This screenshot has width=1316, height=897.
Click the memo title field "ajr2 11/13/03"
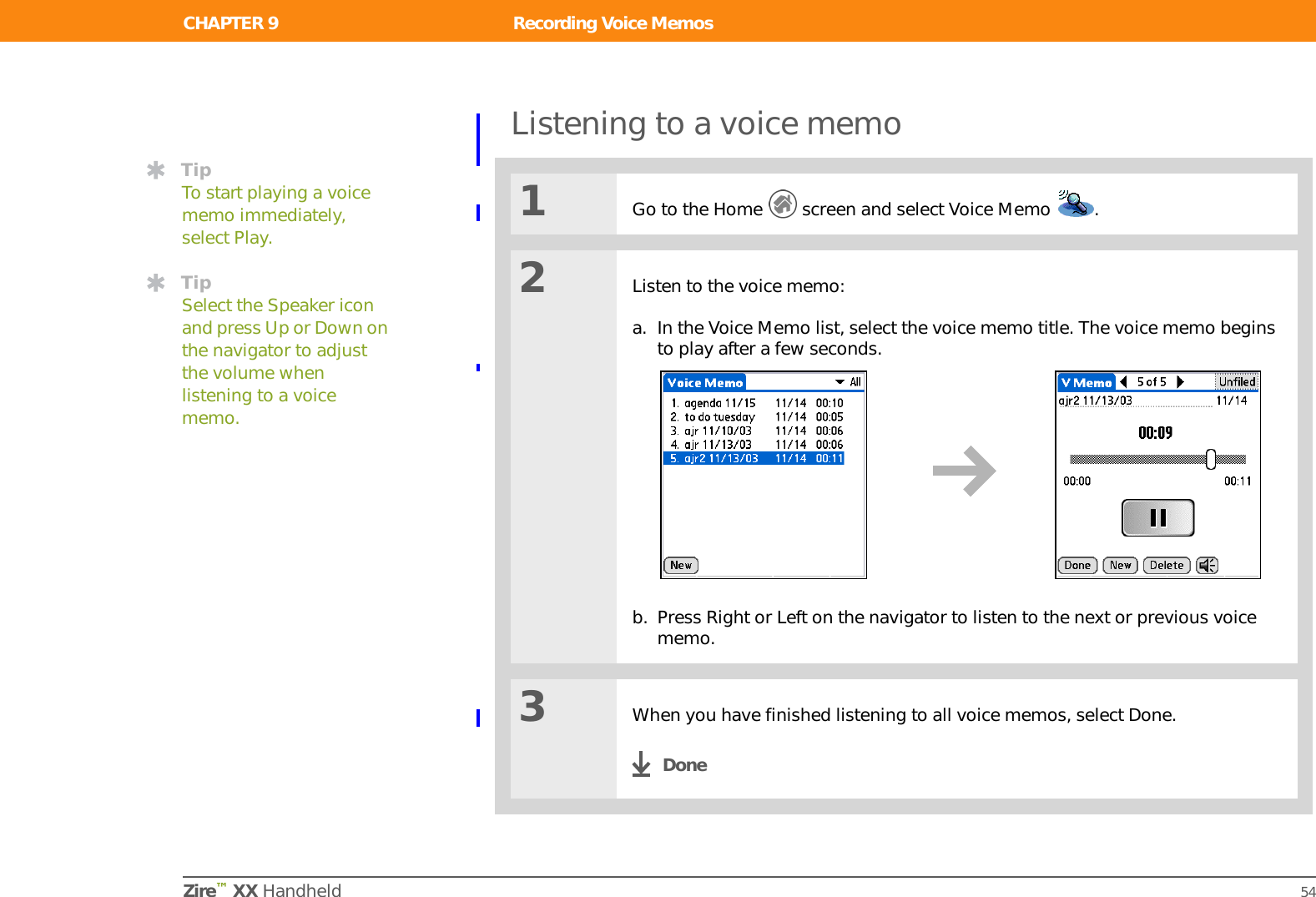point(1135,401)
